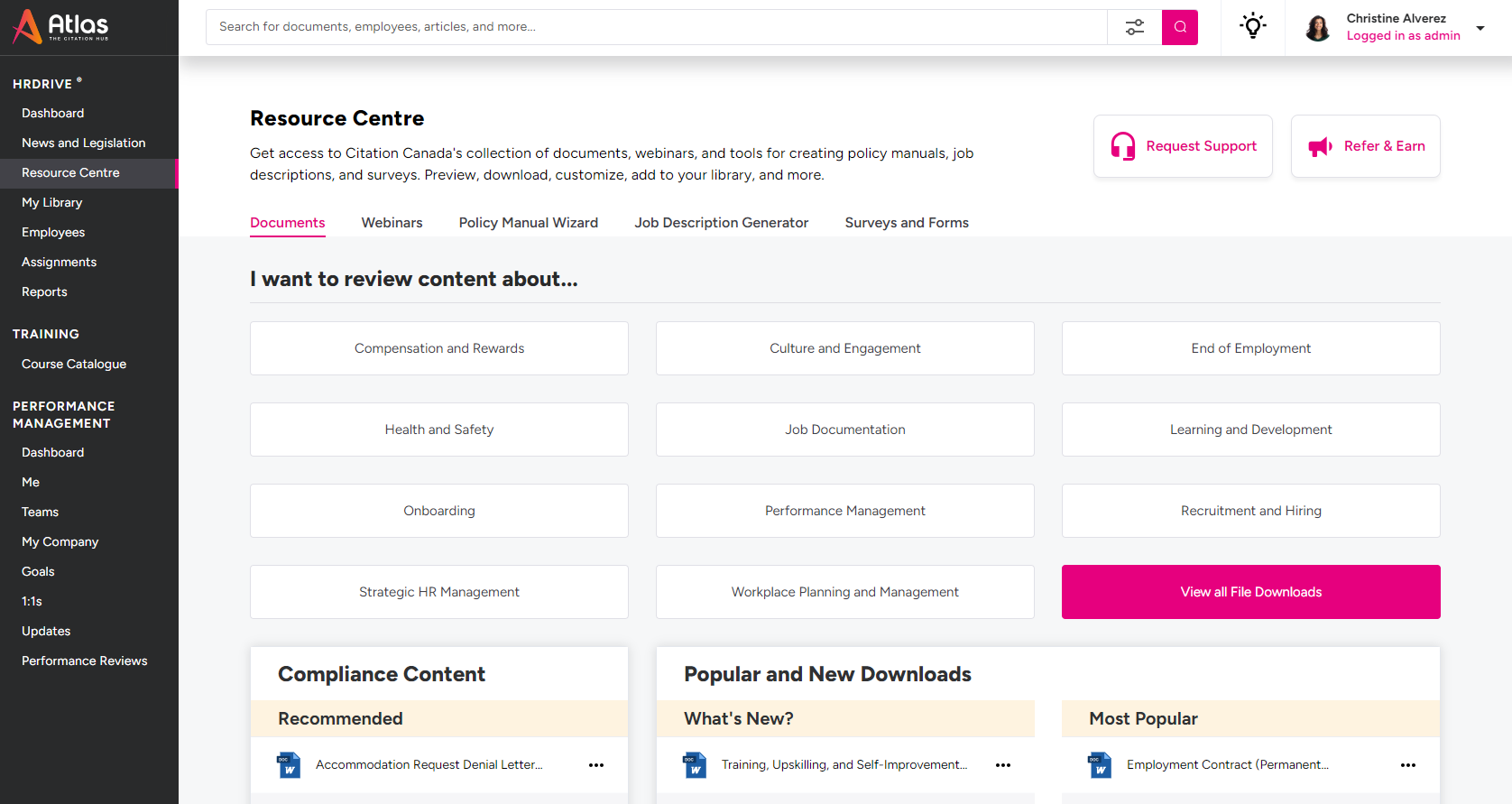Open the Policy Manual Wizard tab
1512x804 pixels.
coord(528,223)
